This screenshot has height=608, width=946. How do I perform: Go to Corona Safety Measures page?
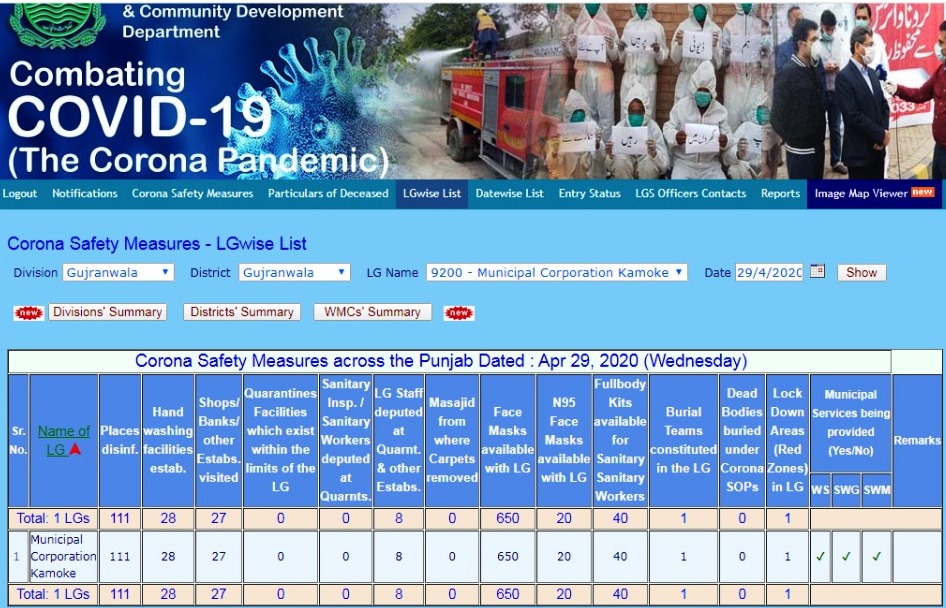[192, 194]
